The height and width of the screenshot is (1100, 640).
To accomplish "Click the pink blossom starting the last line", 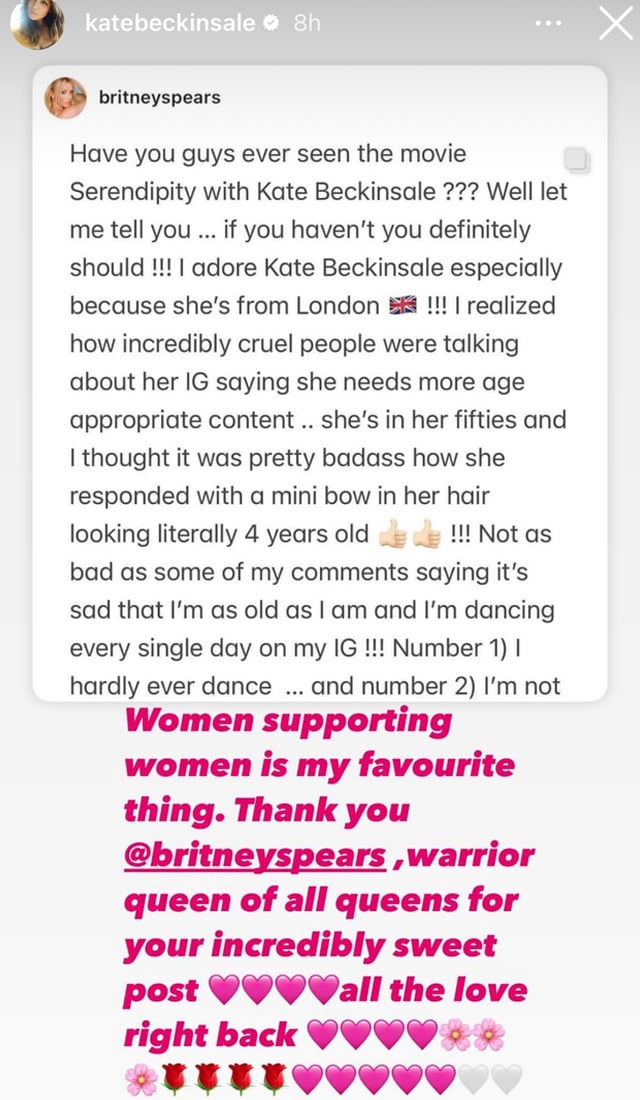I will pos(141,1079).
